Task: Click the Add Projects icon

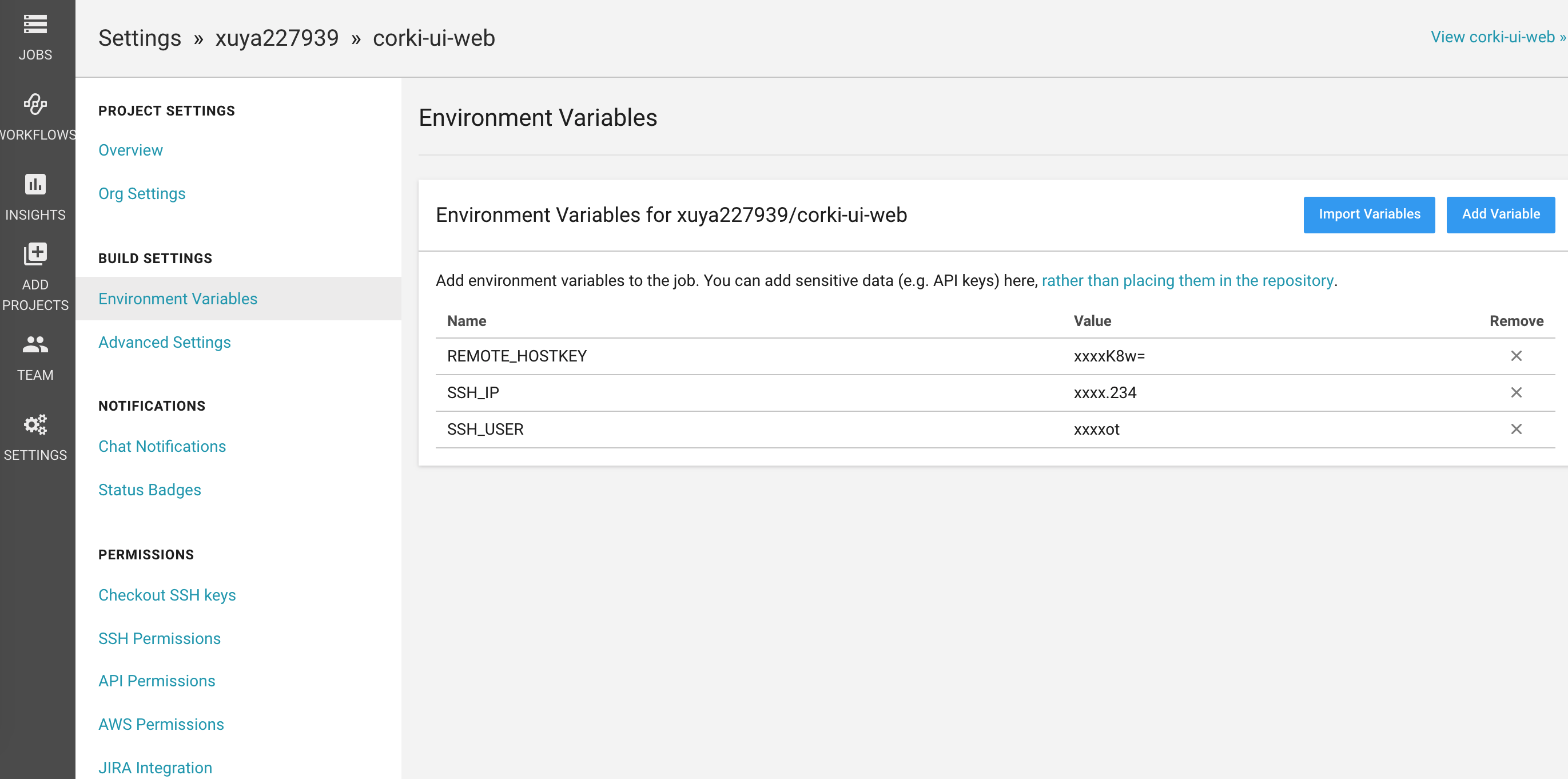Action: pos(35,254)
